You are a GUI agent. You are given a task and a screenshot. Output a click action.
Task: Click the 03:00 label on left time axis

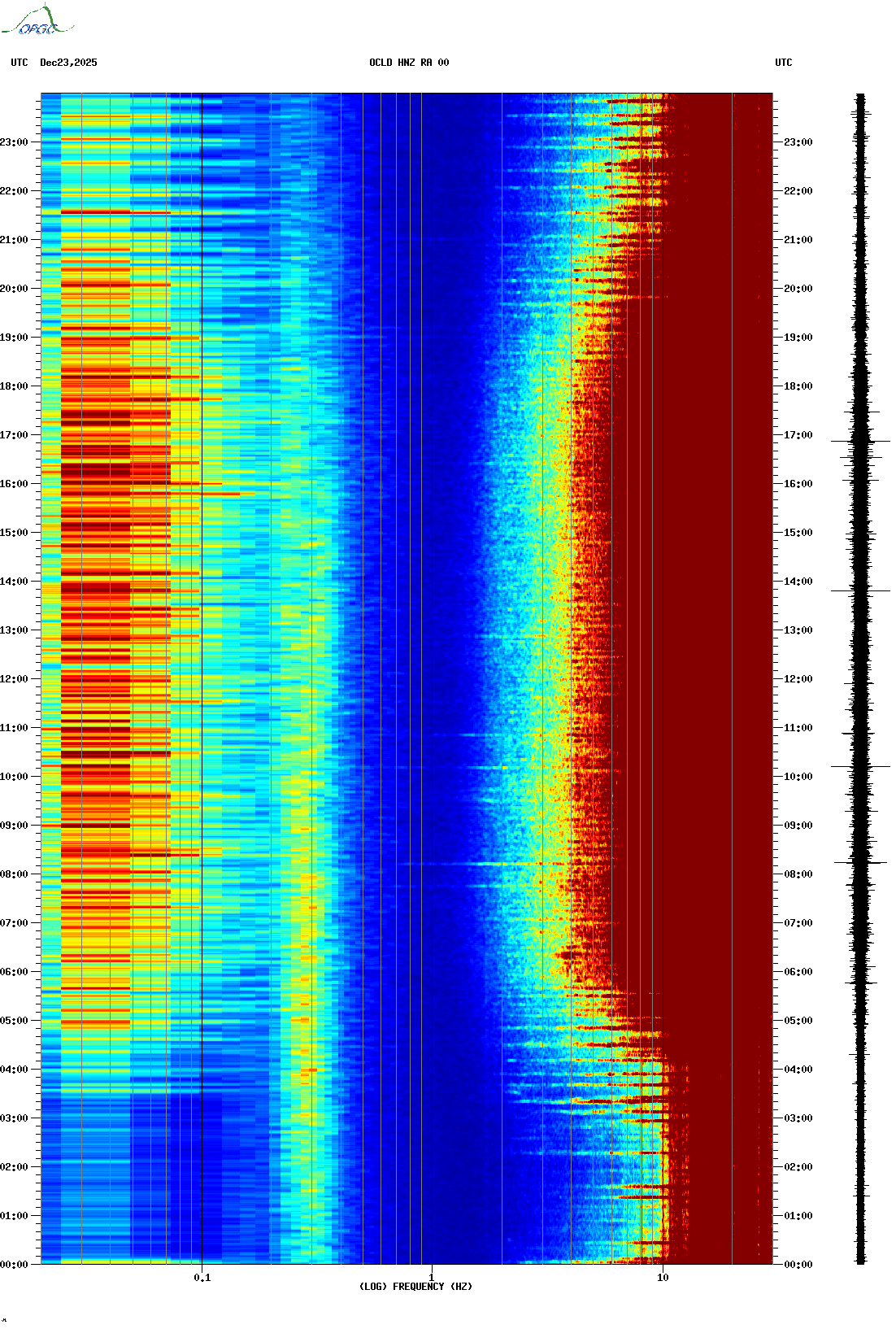click(x=14, y=1118)
